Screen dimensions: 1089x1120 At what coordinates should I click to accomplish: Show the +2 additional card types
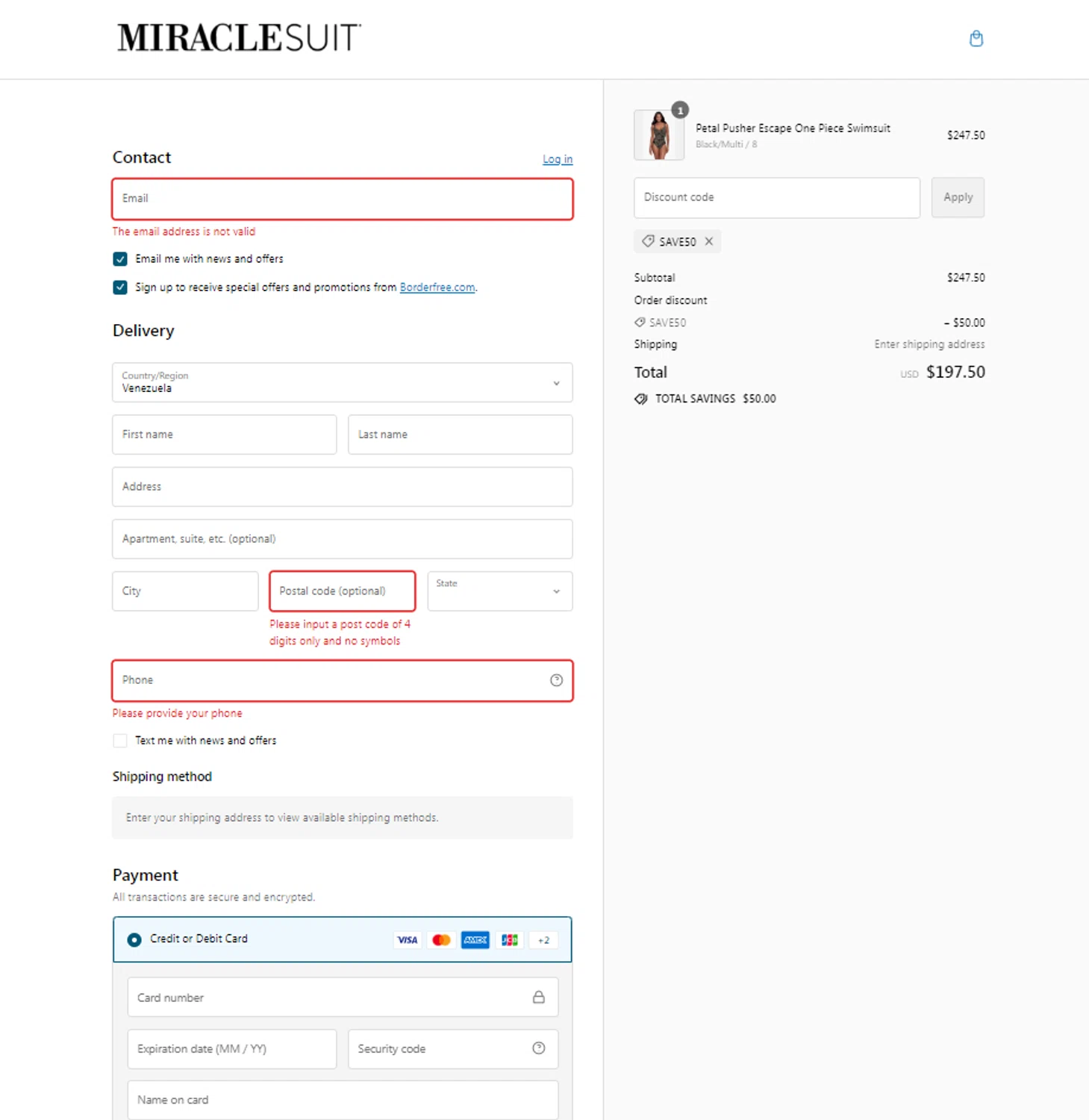pos(543,940)
